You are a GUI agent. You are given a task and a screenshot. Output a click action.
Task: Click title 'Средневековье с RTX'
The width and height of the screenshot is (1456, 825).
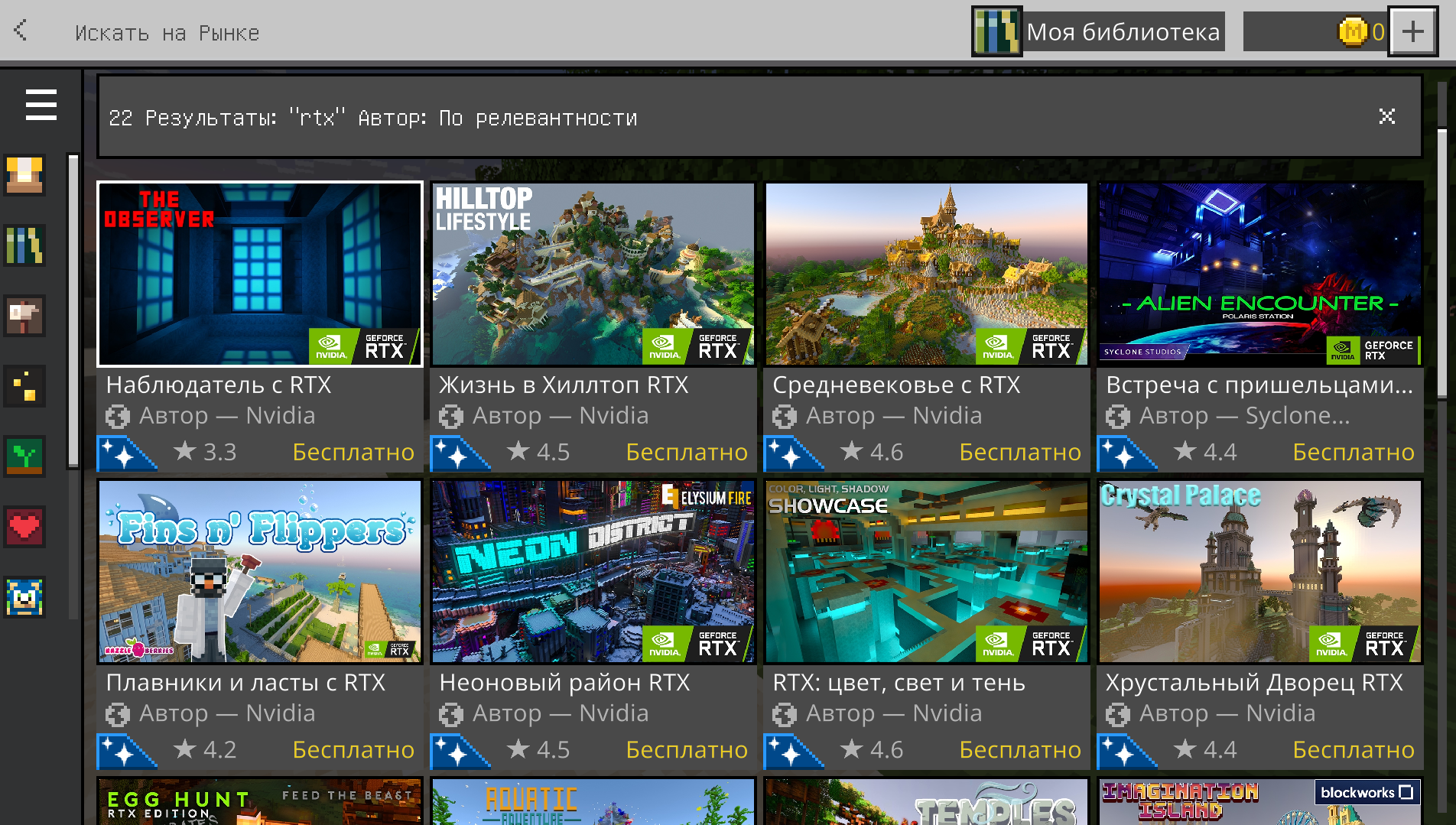tap(896, 385)
